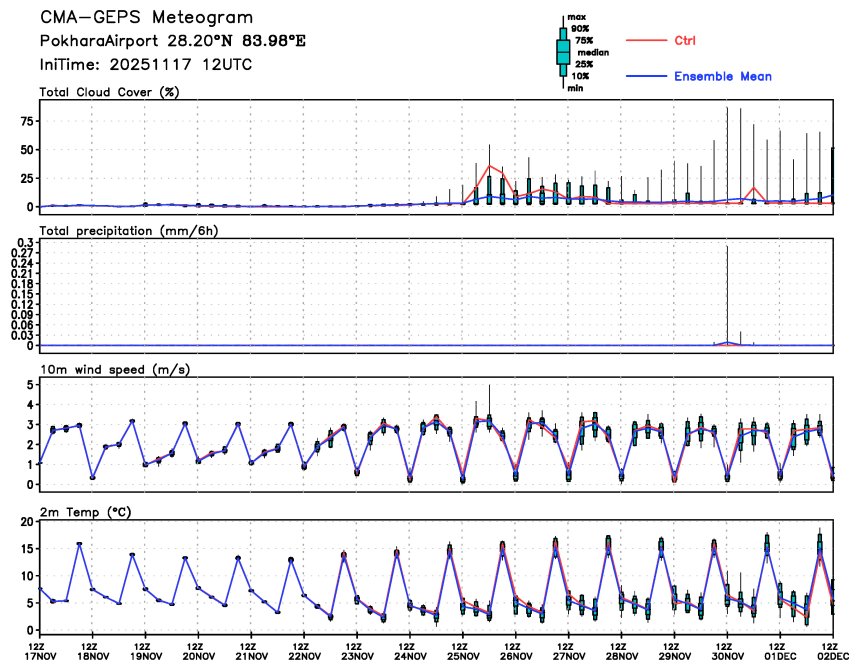Image resolution: width=860 pixels, height=672 pixels.
Task: Click the 12Z 19NOV time axis label
Action: click(146, 652)
